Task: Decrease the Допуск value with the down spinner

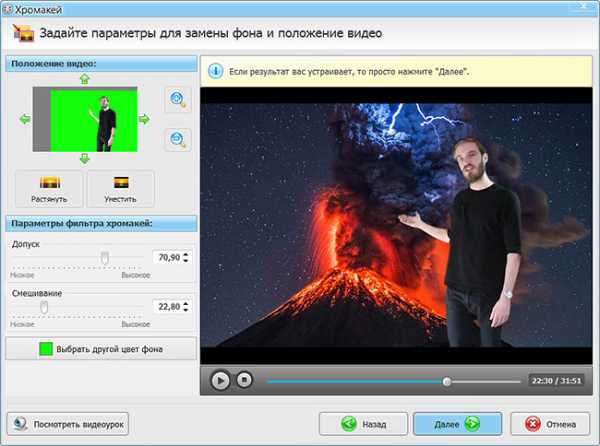Action: coord(186,260)
